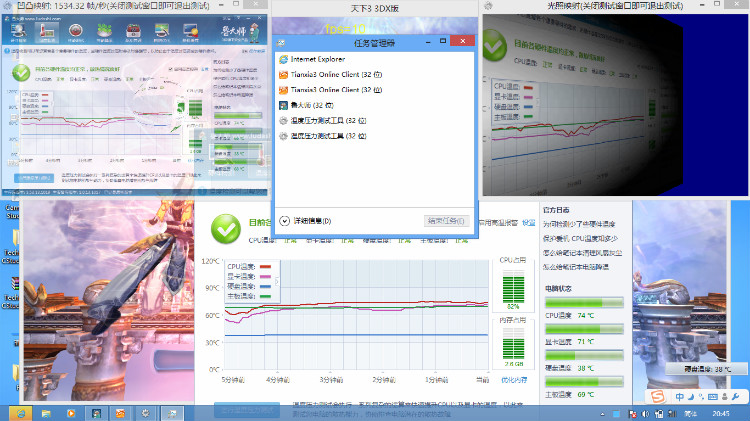Open the 20:45 taskbar clock
Screen dimensions: 750x421
pos(721,414)
